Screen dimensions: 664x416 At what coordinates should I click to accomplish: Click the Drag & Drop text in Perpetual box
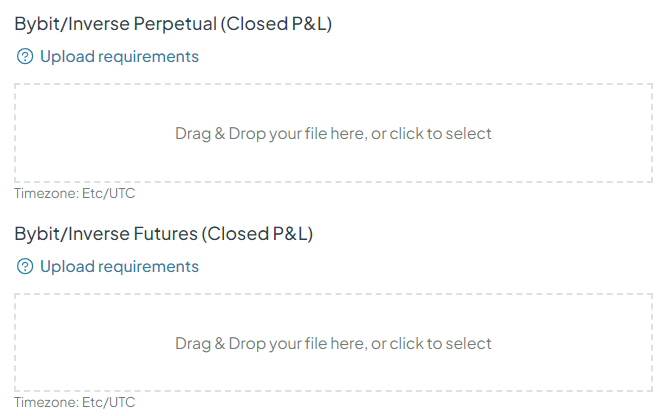coord(333,133)
